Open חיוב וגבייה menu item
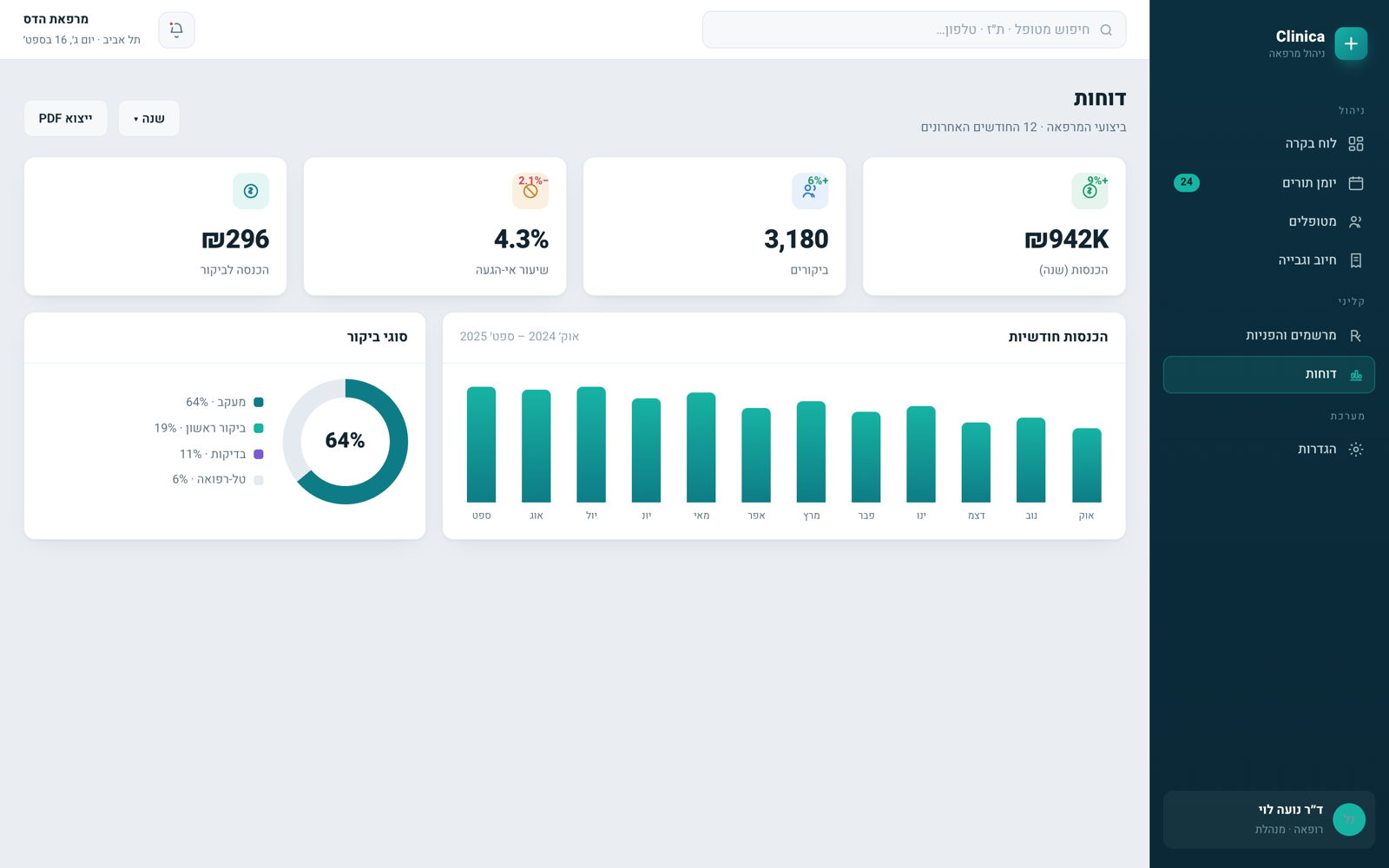Viewport: 1389px width, 868px height. tap(1268, 260)
